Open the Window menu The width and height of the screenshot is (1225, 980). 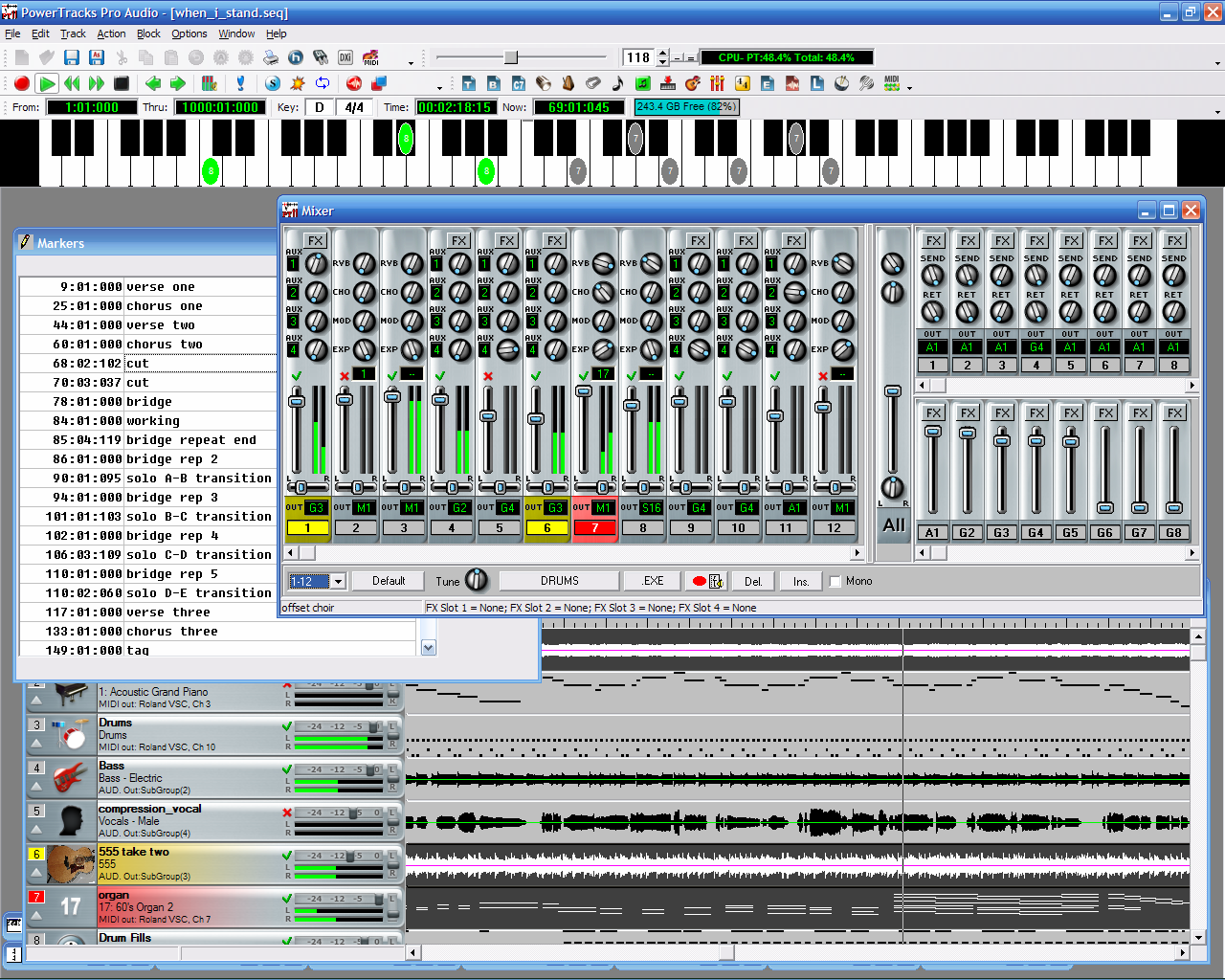click(x=236, y=33)
